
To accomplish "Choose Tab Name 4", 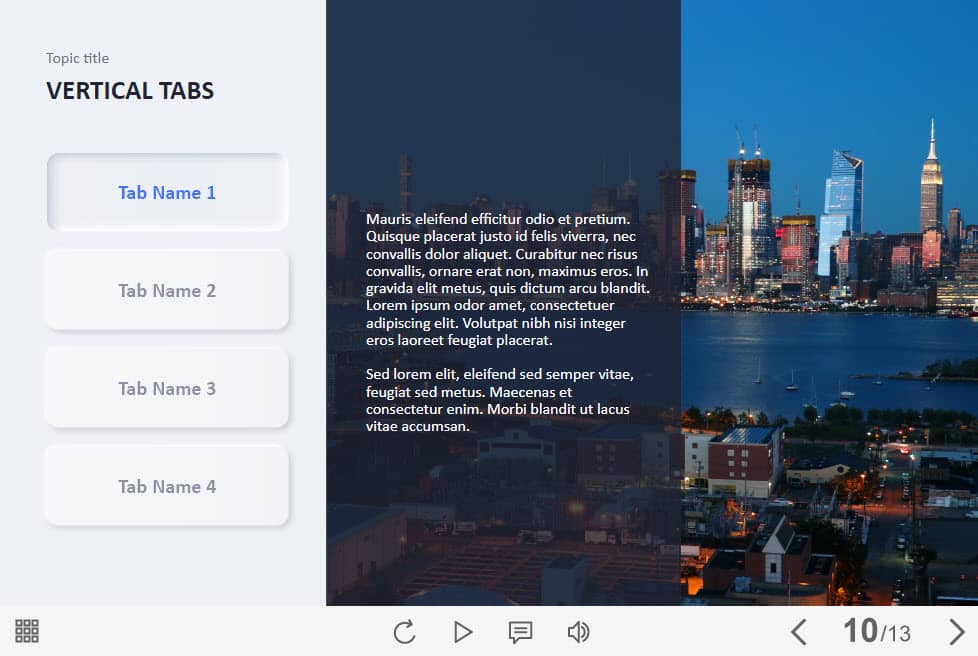I will tap(167, 487).
